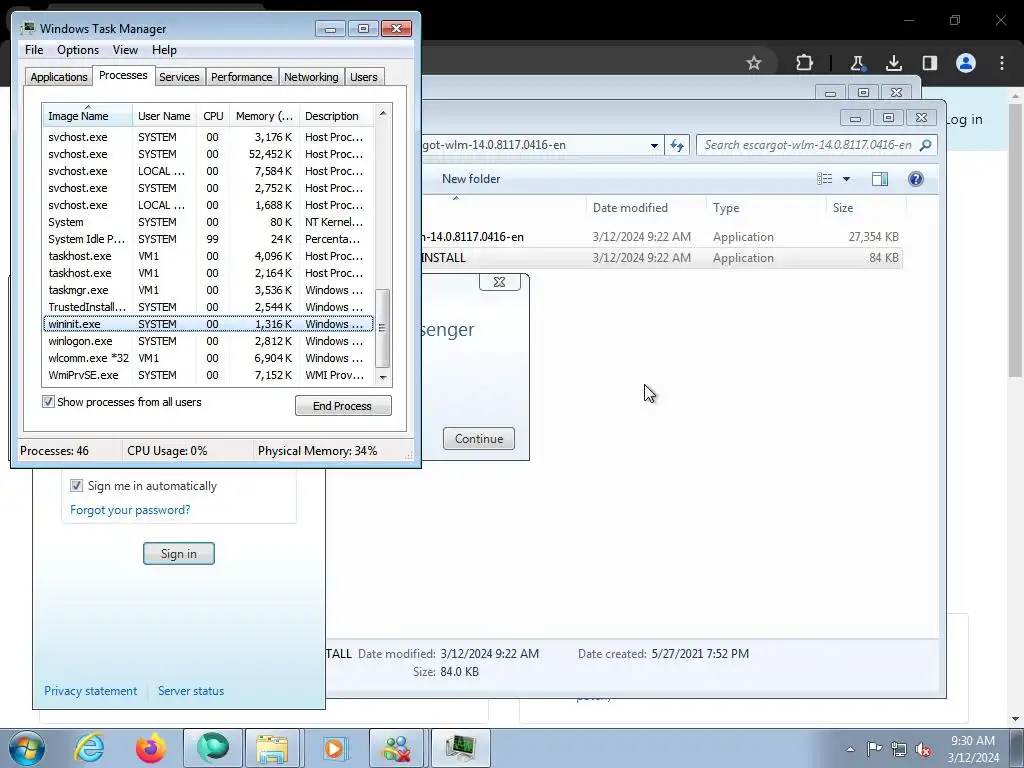Click New folder in Explorer toolbar
Viewport: 1024px width, 768px height.
click(471, 179)
